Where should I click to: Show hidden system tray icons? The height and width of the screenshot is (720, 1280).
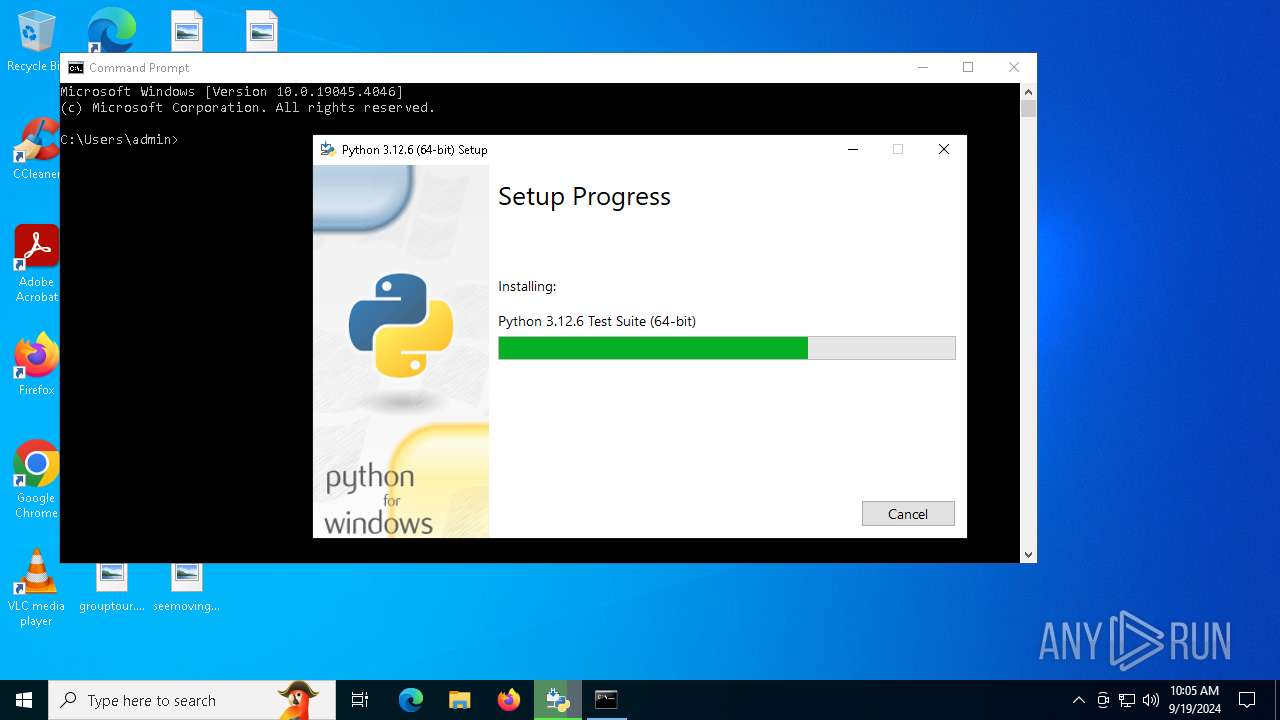click(1078, 700)
